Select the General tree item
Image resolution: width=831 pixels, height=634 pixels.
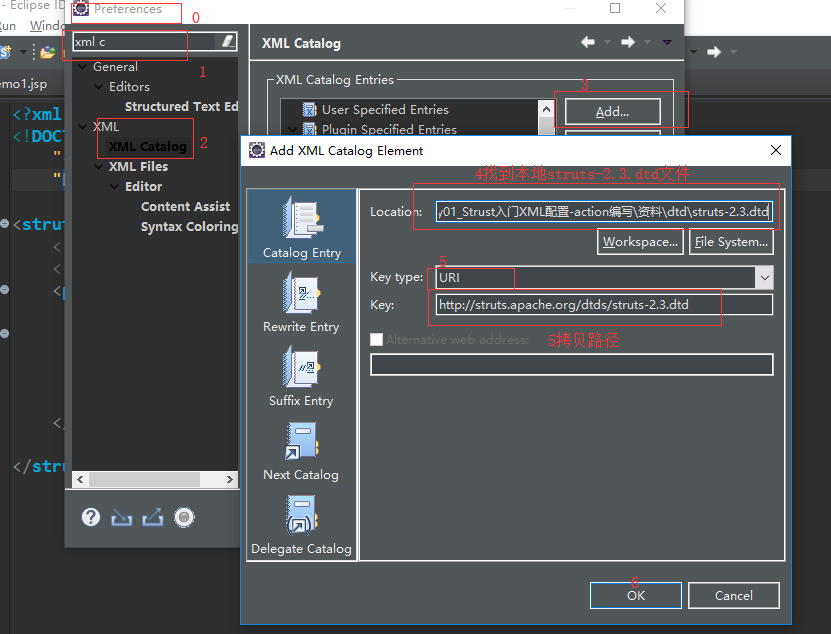pos(115,67)
